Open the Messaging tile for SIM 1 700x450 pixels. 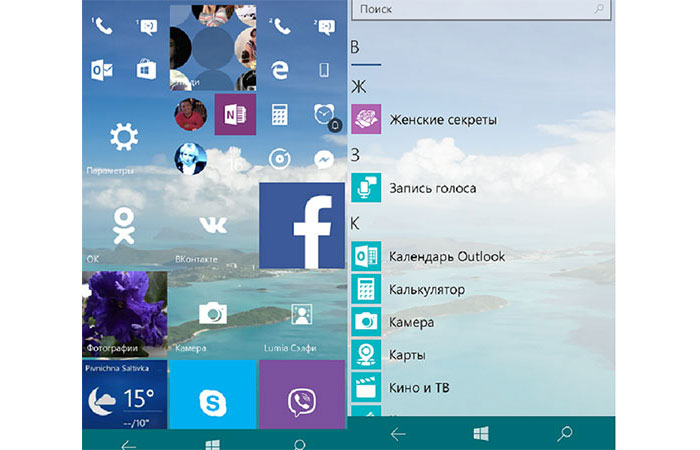pyautogui.click(x=147, y=26)
